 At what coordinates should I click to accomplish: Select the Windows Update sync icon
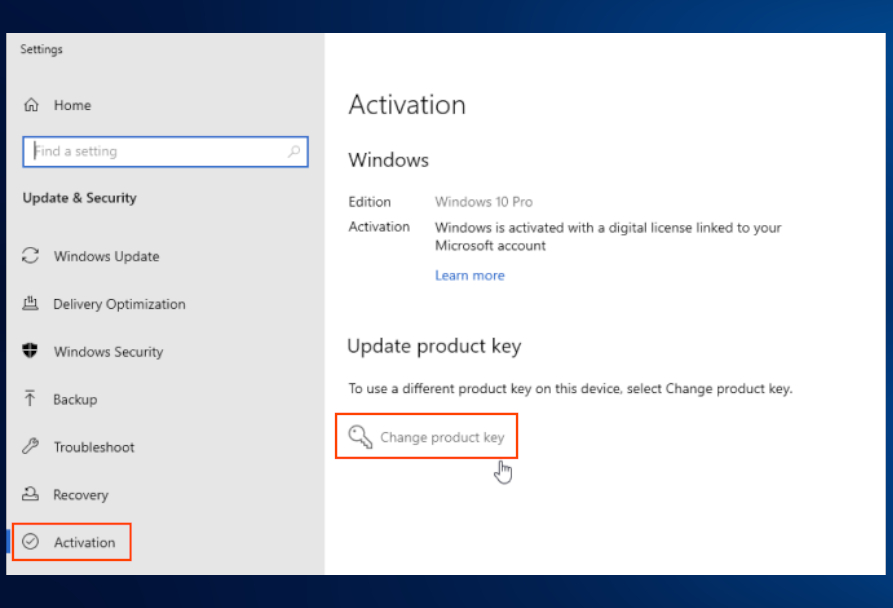(x=33, y=256)
